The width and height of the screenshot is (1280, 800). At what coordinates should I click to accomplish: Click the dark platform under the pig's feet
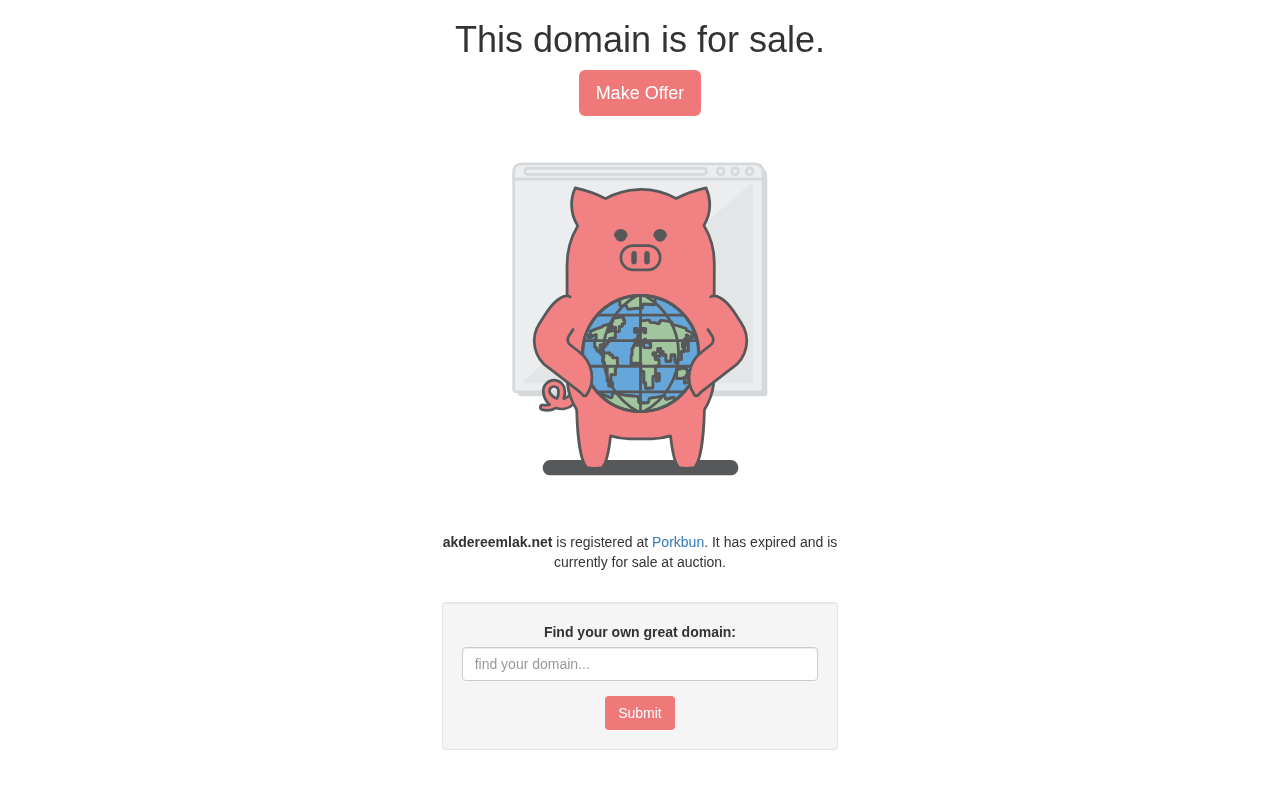[640, 468]
